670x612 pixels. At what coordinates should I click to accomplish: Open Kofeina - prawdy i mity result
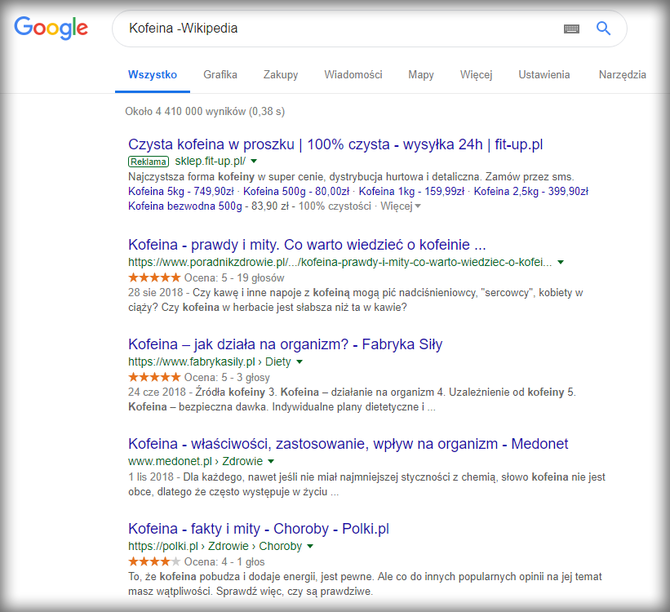[x=307, y=245]
